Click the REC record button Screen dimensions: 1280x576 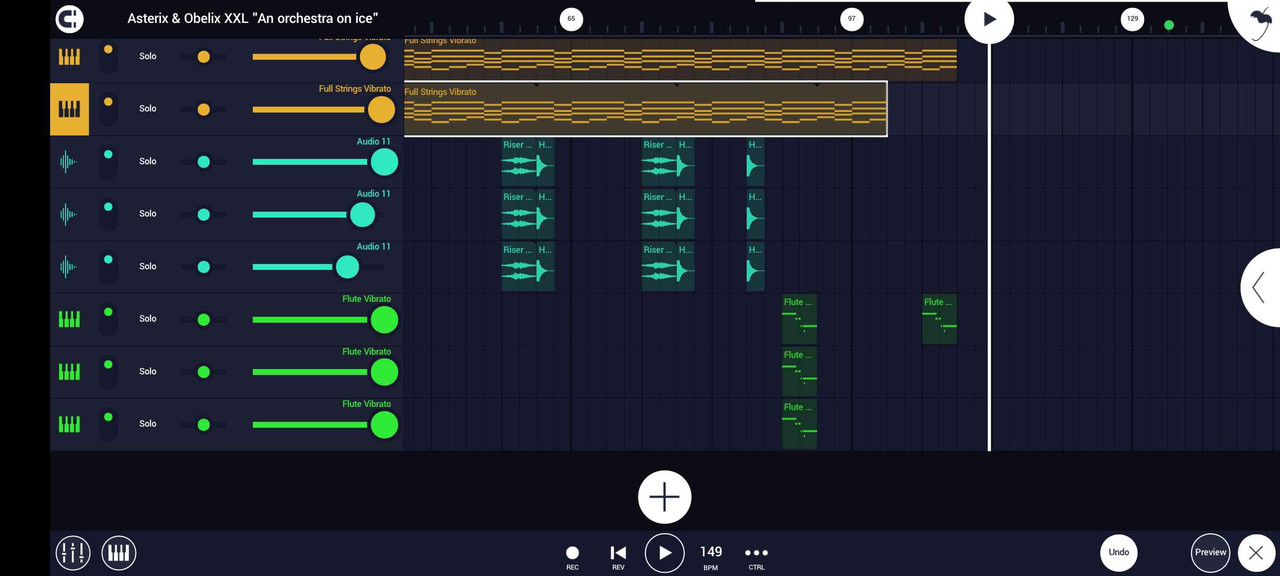click(x=572, y=557)
